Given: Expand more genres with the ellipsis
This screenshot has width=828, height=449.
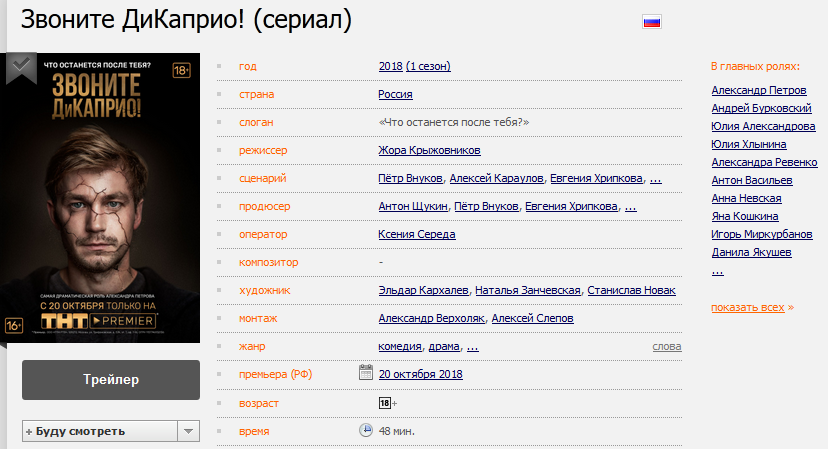Looking at the screenshot, I should point(473,347).
